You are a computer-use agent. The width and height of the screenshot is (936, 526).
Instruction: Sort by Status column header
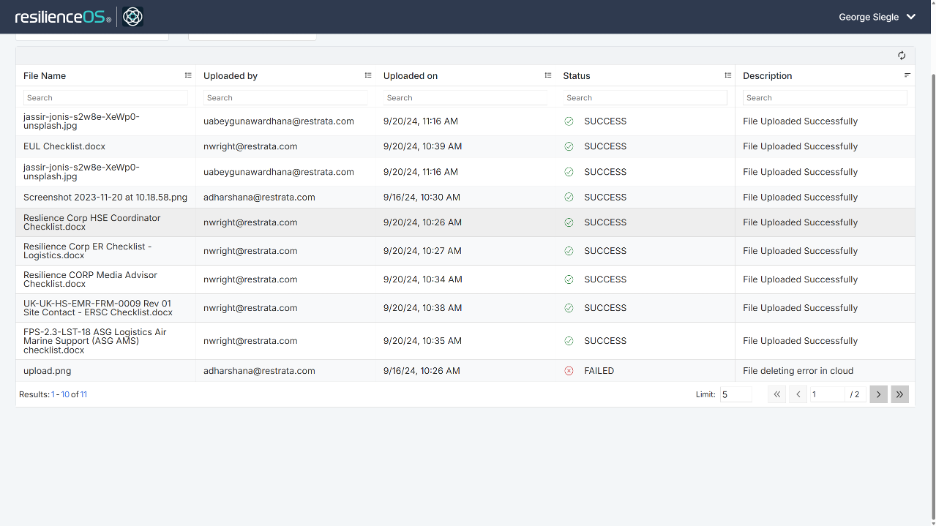576,76
